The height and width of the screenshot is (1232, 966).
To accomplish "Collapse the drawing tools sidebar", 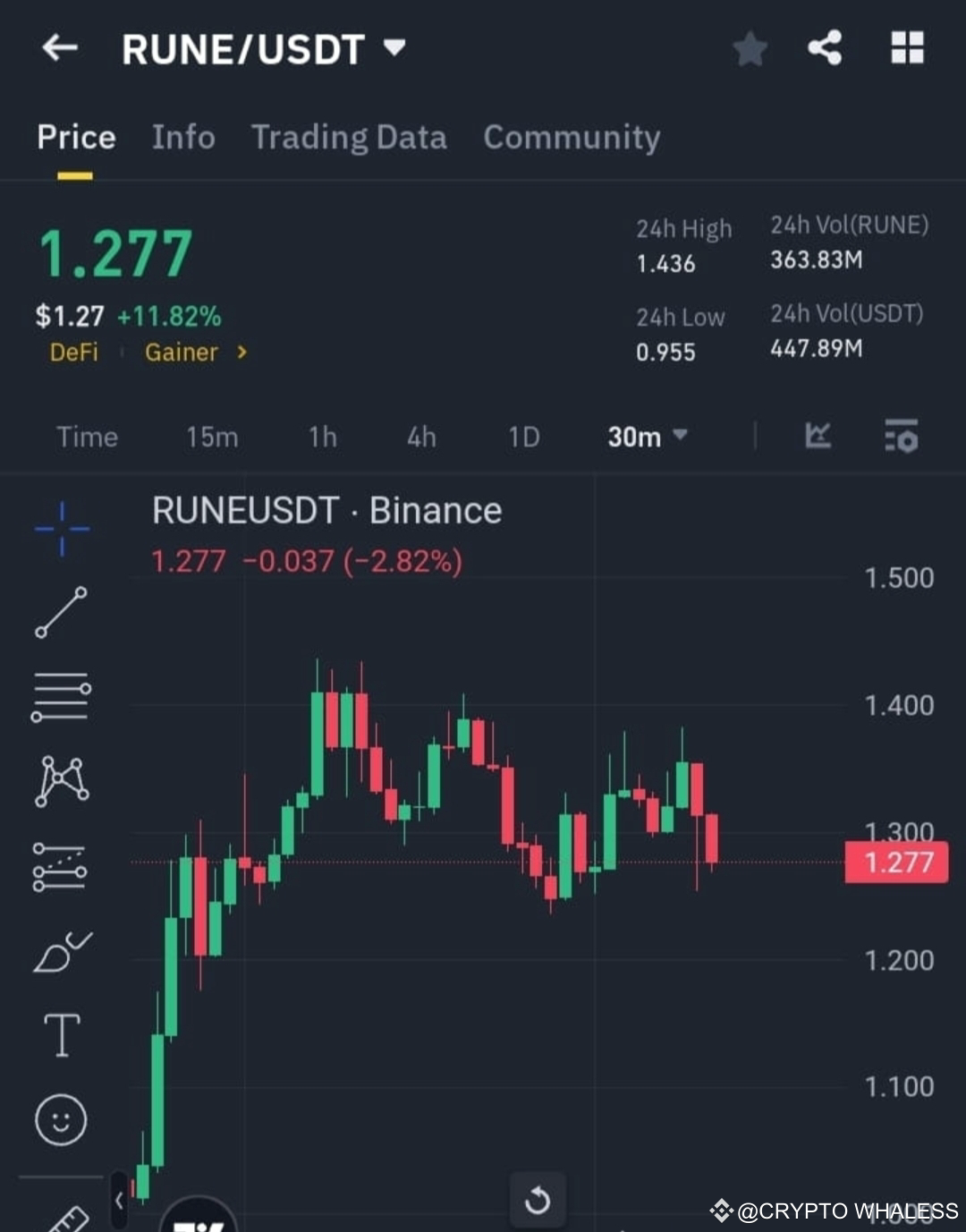I will (119, 1202).
